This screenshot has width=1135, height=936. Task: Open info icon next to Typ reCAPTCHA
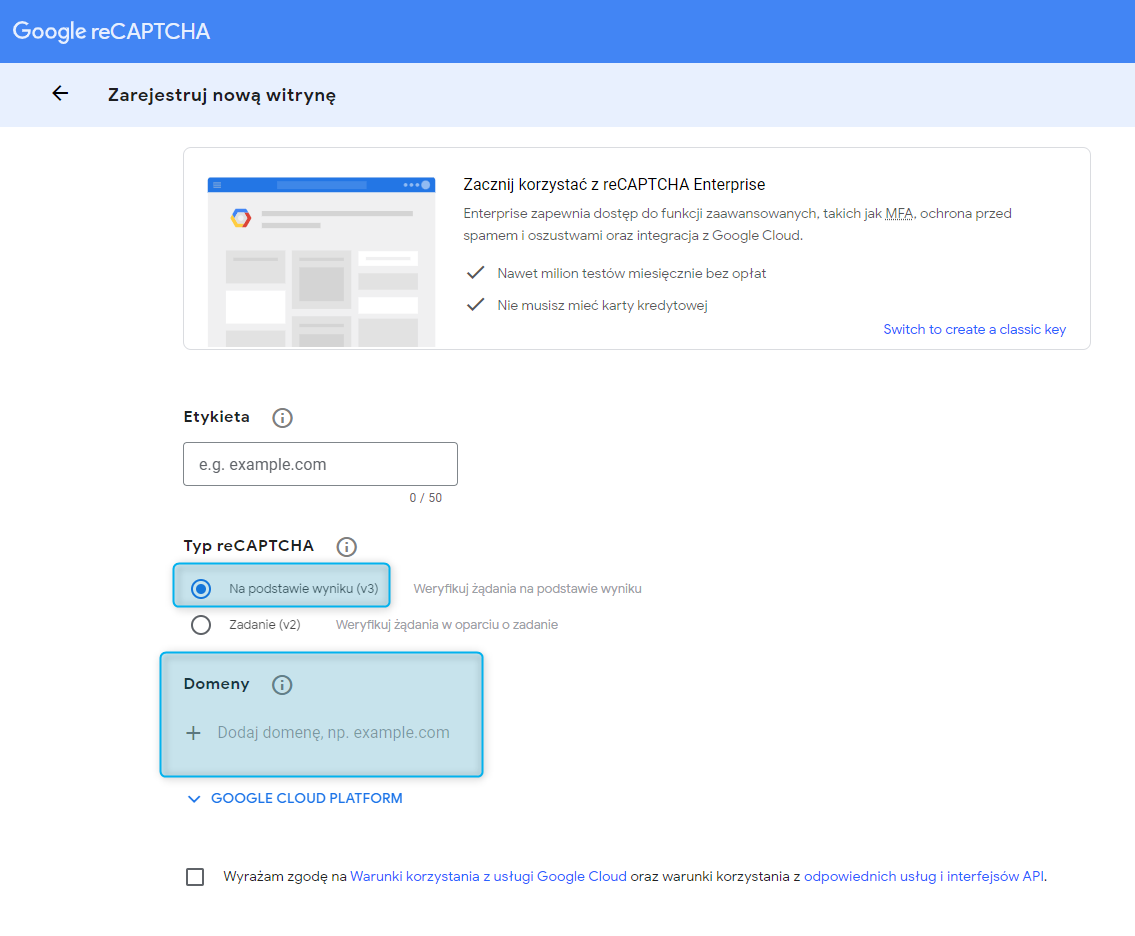tap(347, 547)
